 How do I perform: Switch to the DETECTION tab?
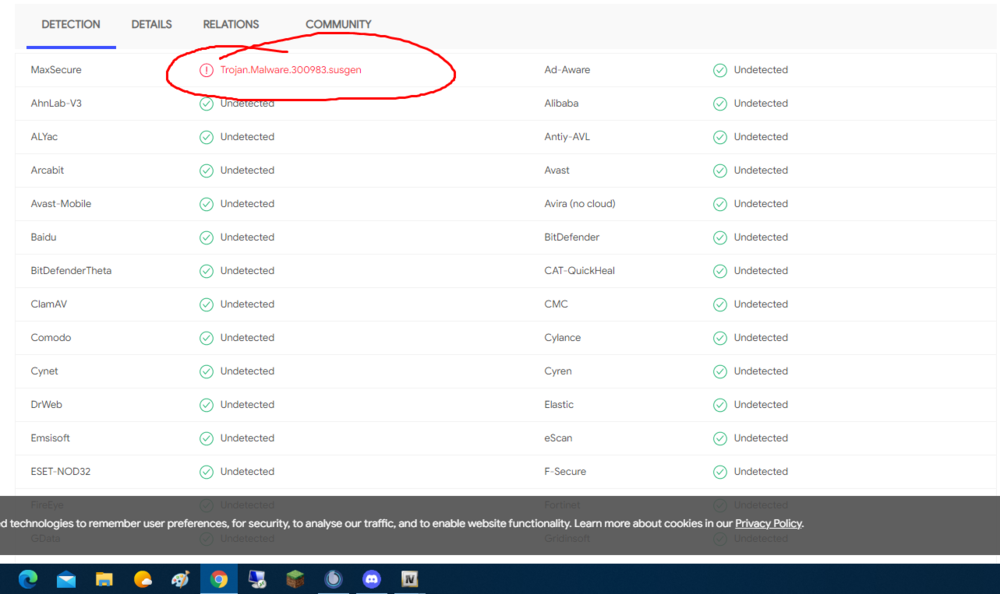[x=71, y=24]
